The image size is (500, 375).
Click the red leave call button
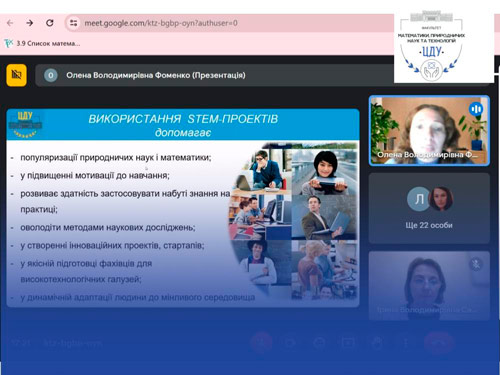(x=438, y=343)
